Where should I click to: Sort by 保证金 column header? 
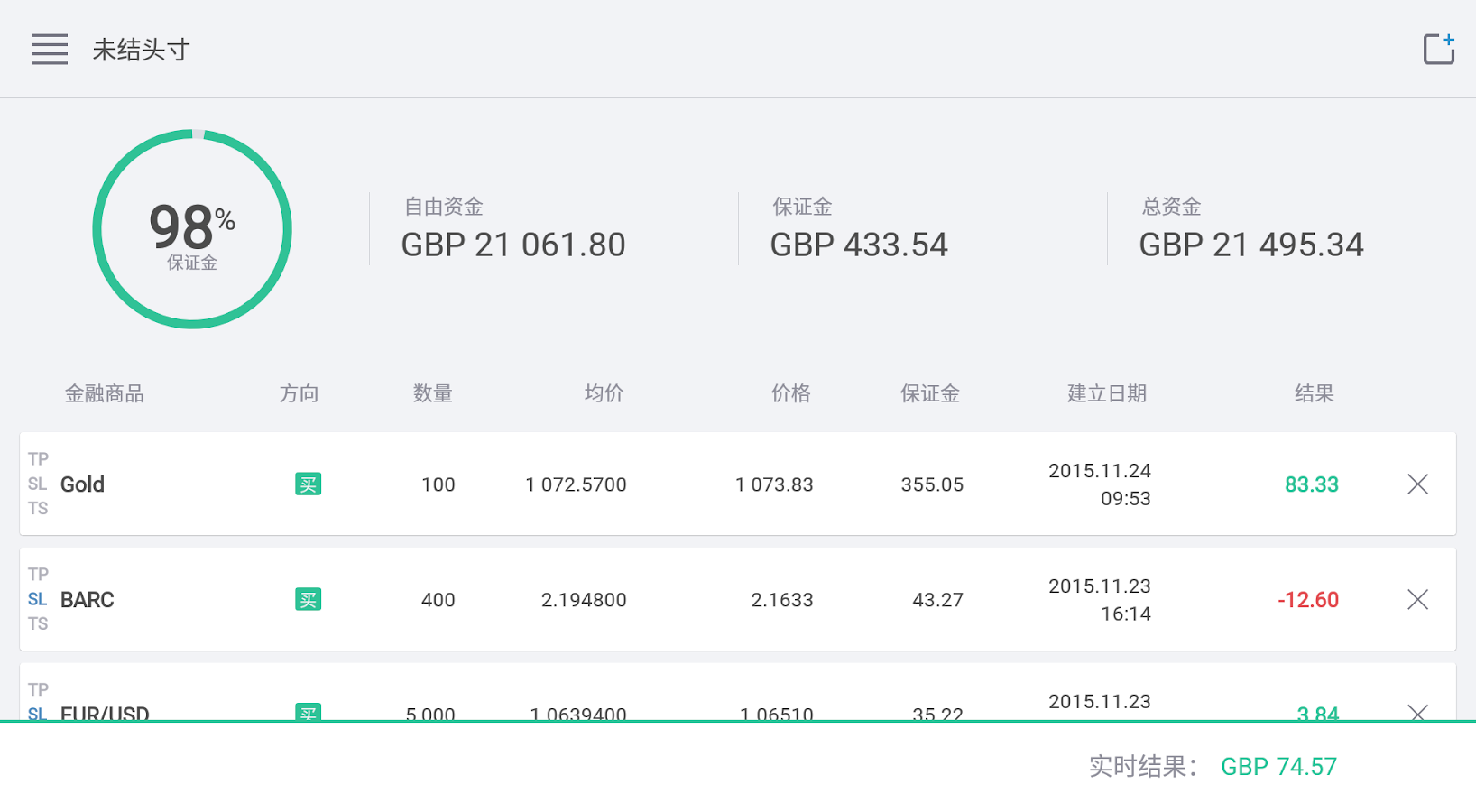(x=930, y=393)
